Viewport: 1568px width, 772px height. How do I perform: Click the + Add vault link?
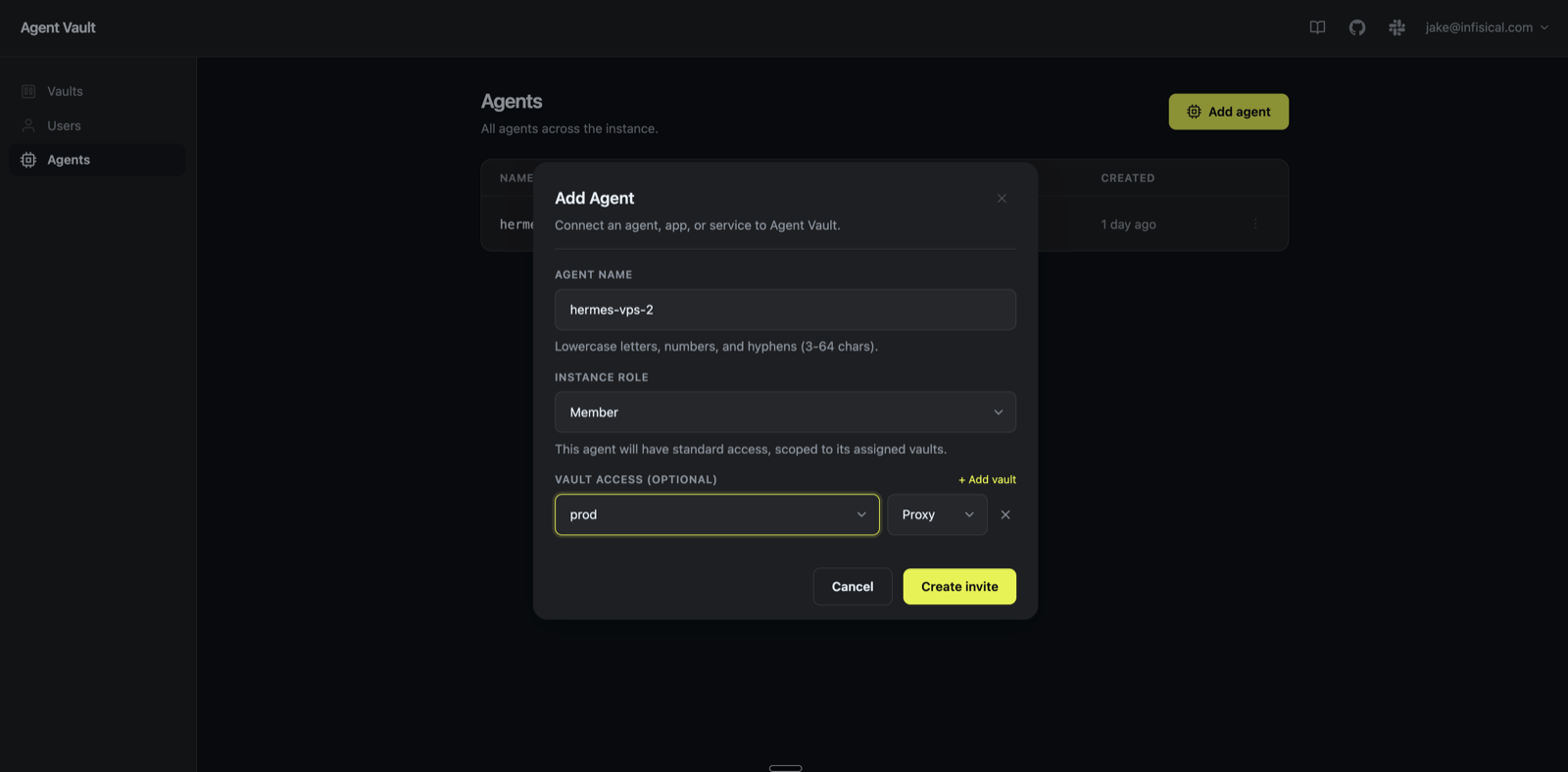coord(987,480)
